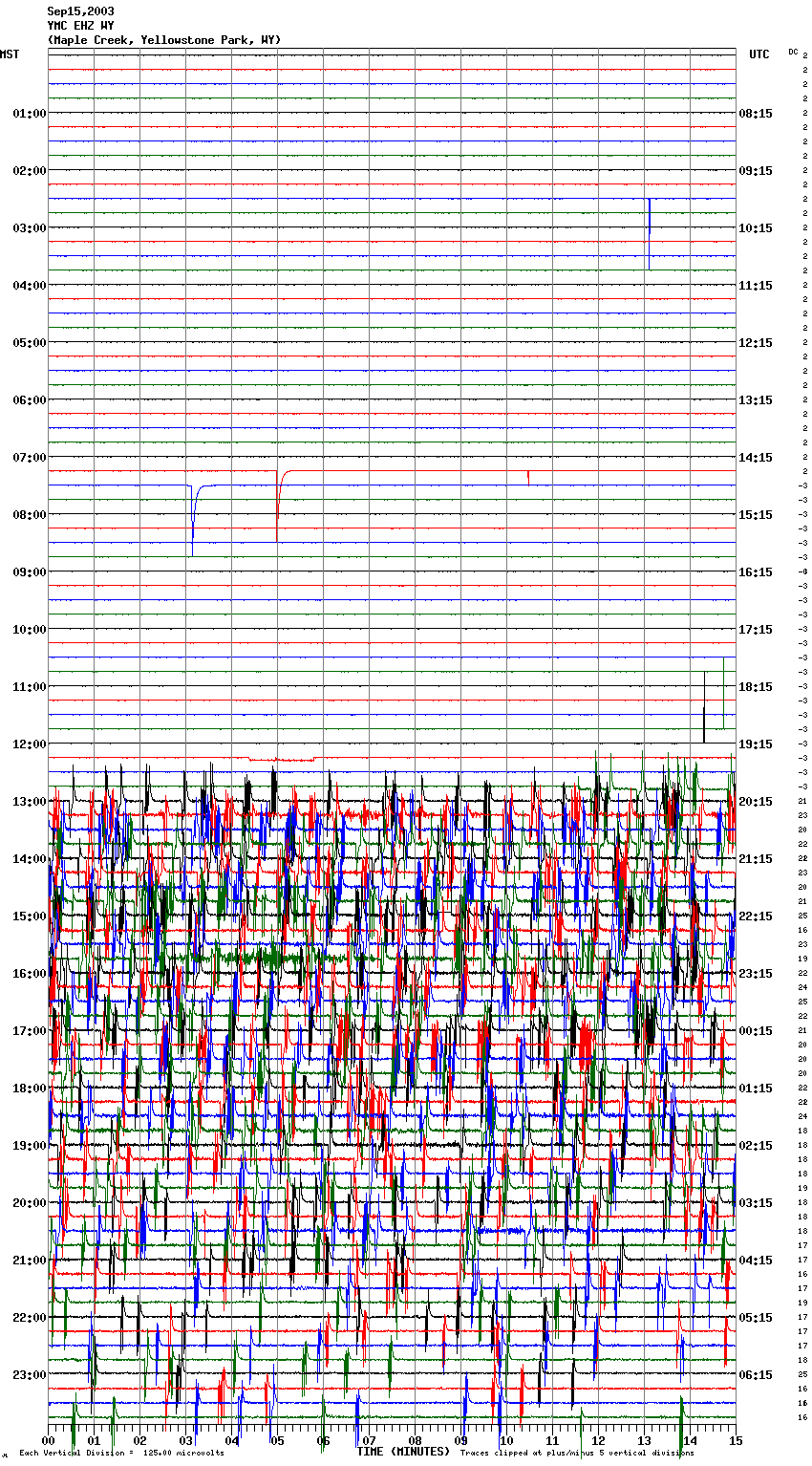The image size is (812, 1466).
Task: Select the station code YMC EHZ WY
Action: click(81, 26)
